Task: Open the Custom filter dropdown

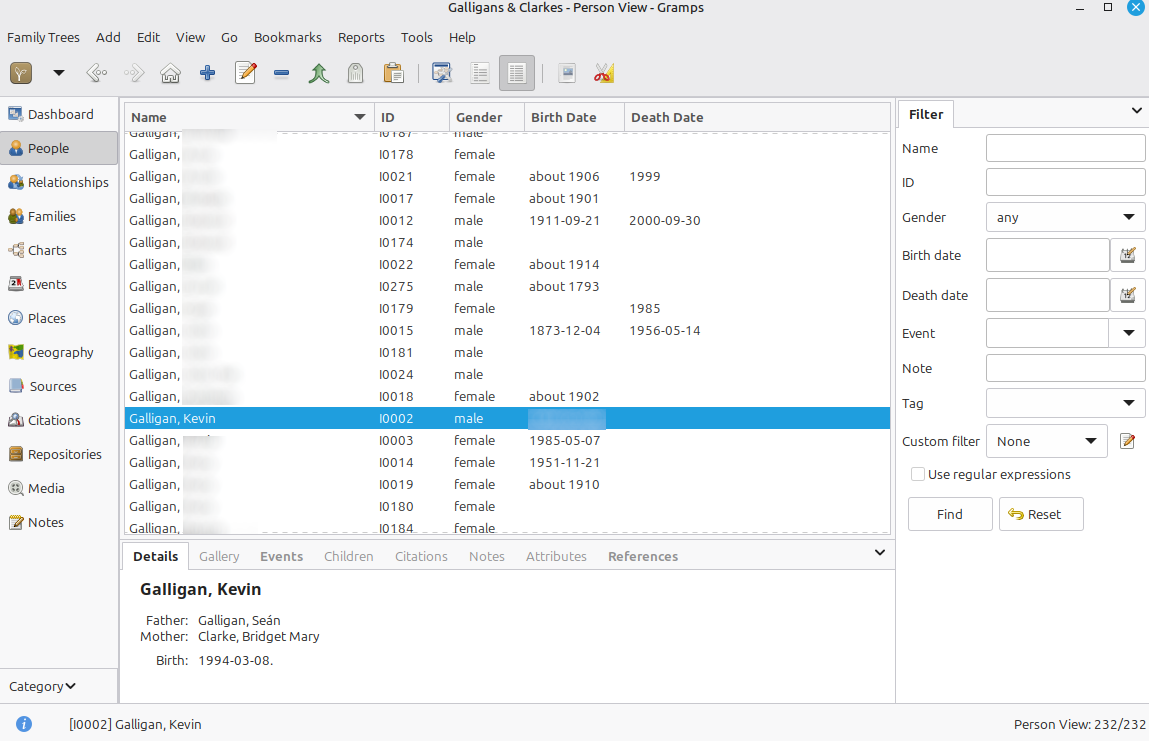Action: pyautogui.click(x=1046, y=441)
